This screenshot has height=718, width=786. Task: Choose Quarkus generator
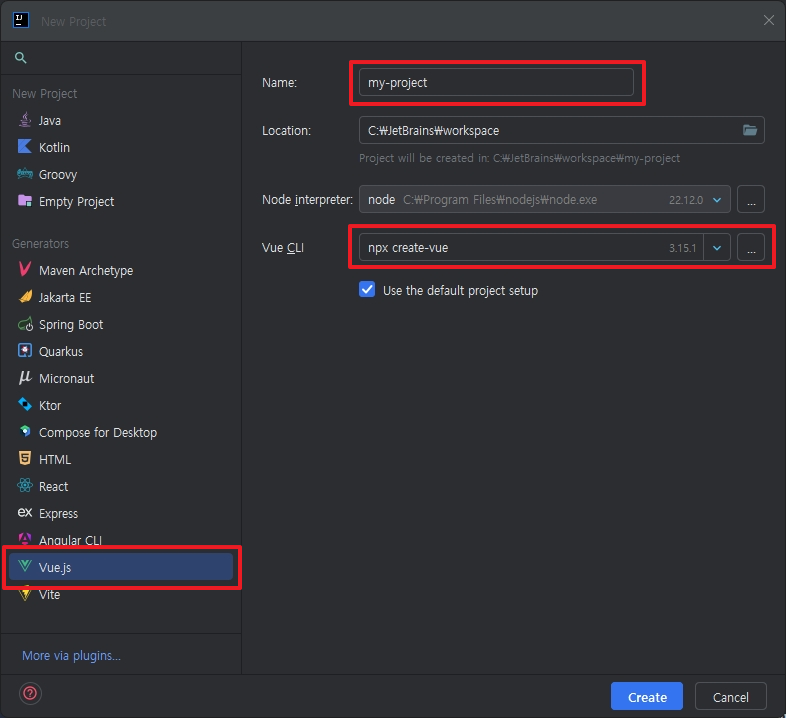pyautogui.click(x=121, y=352)
